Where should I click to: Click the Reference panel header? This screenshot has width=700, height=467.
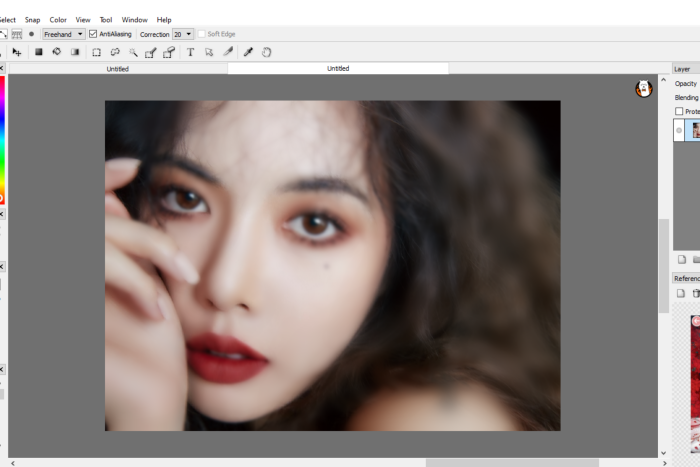(686, 278)
